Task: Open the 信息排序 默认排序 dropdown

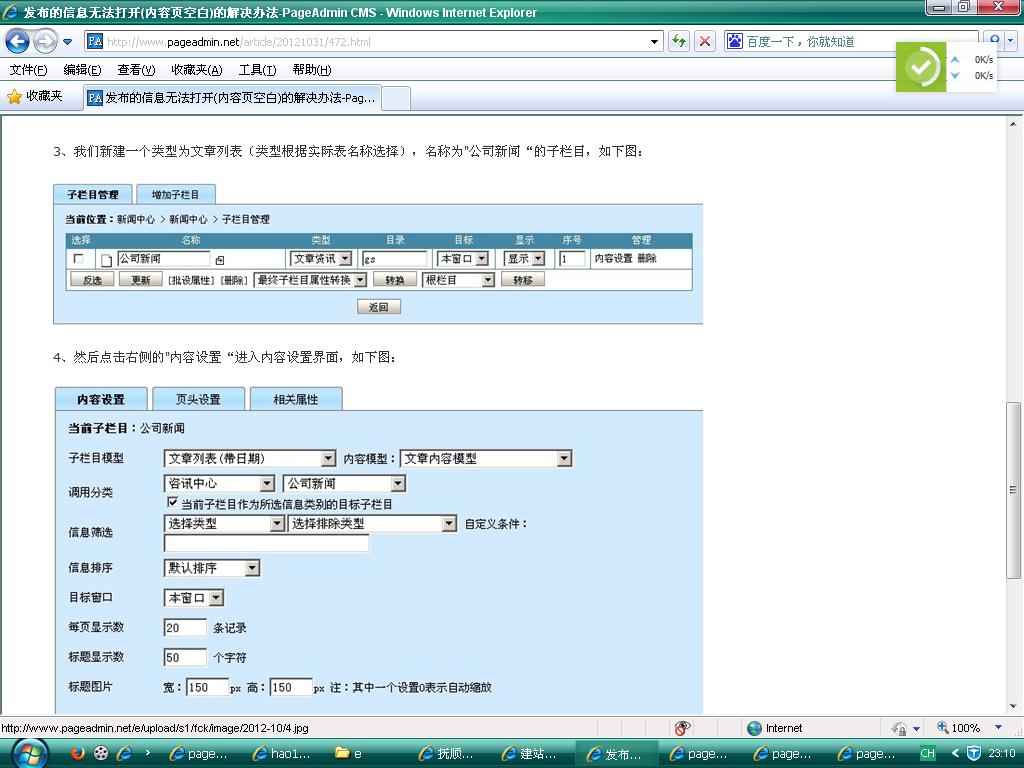Action: click(252, 568)
